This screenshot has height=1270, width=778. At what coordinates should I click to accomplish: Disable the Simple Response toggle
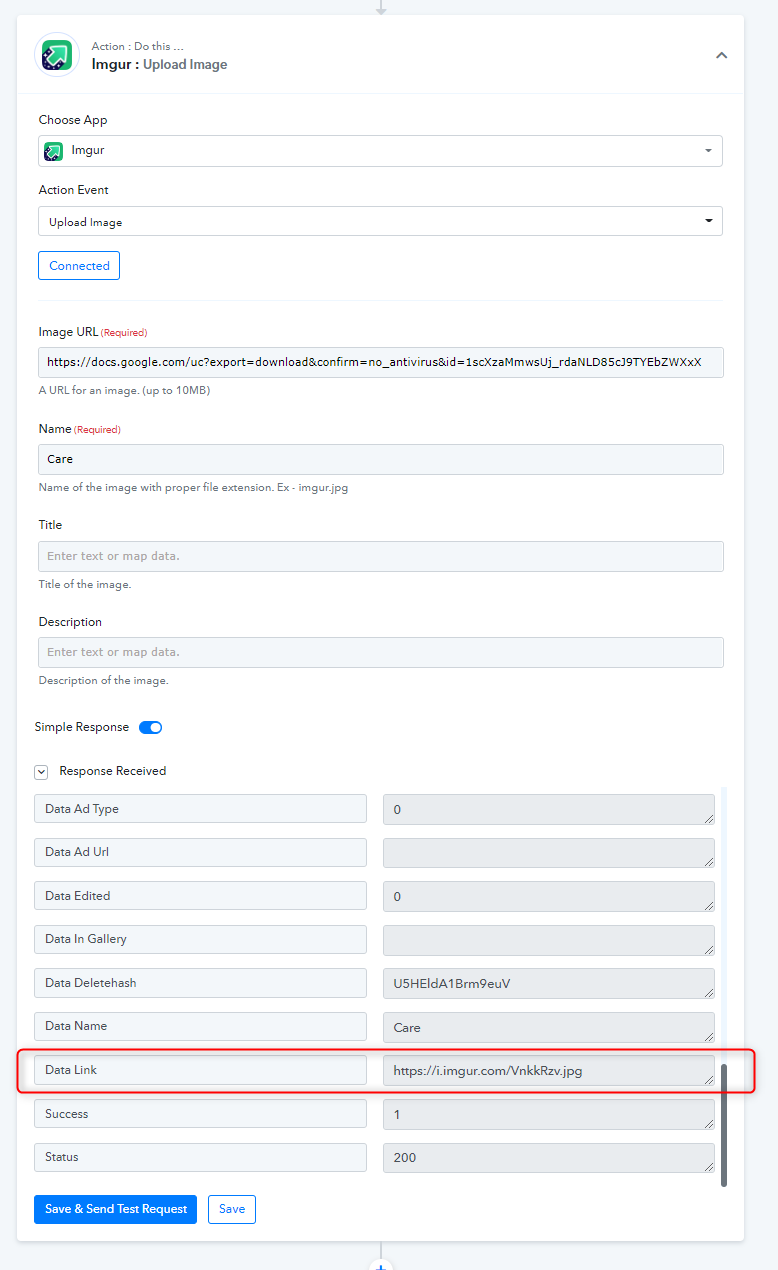(150, 727)
